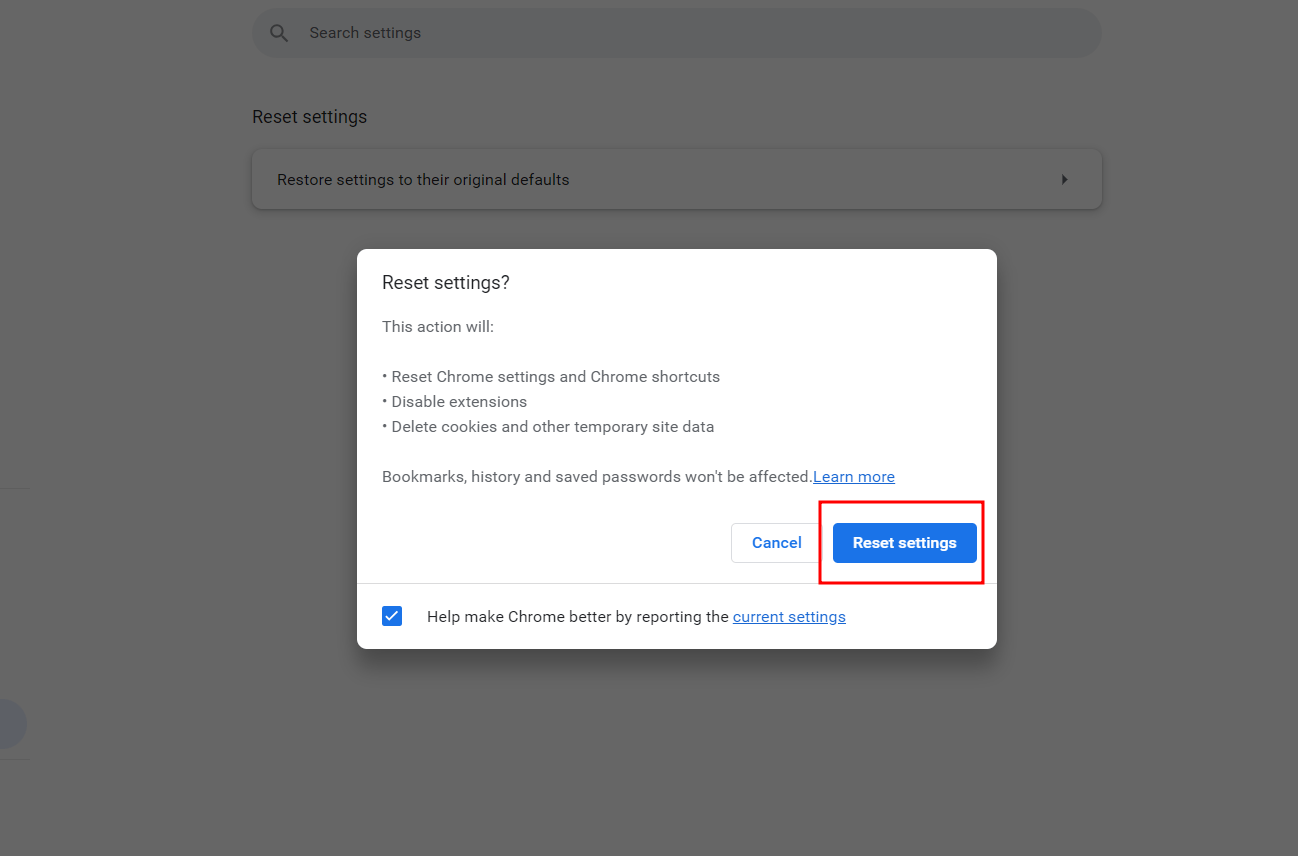This screenshot has width=1298, height=856.
Task: Open the Learn more link
Action: click(x=854, y=477)
